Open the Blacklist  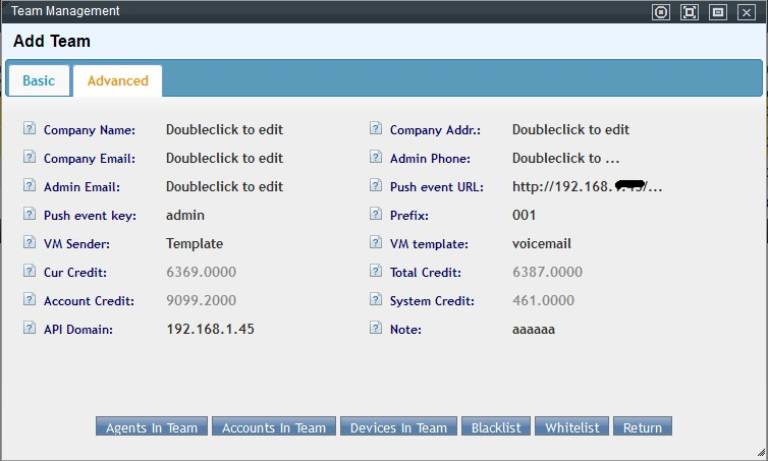pos(496,427)
